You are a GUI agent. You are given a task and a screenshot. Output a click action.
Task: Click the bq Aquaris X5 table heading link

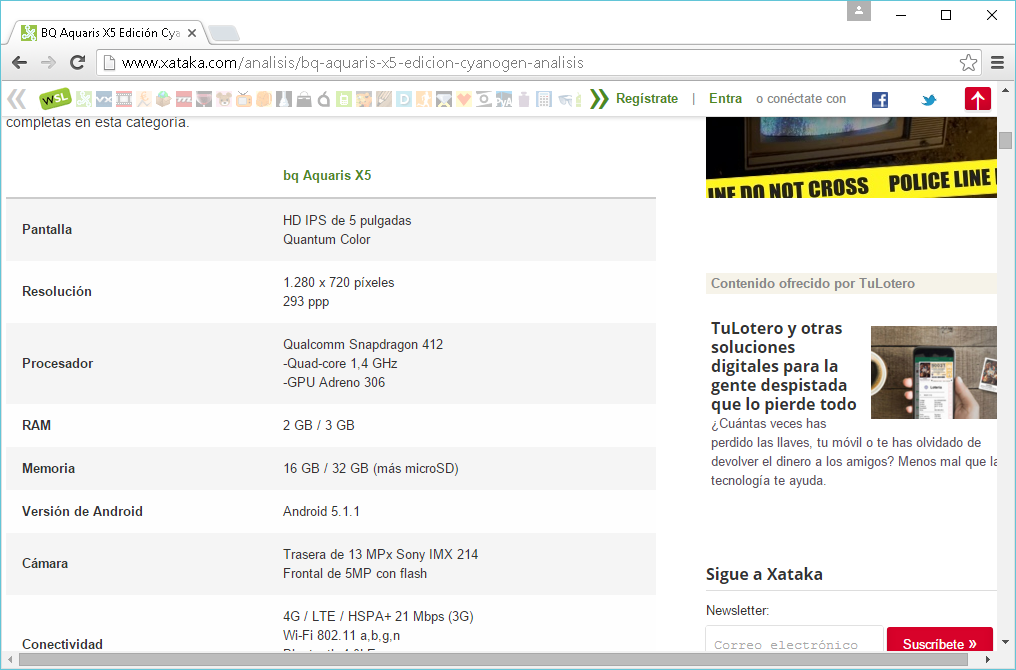pyautogui.click(x=327, y=176)
